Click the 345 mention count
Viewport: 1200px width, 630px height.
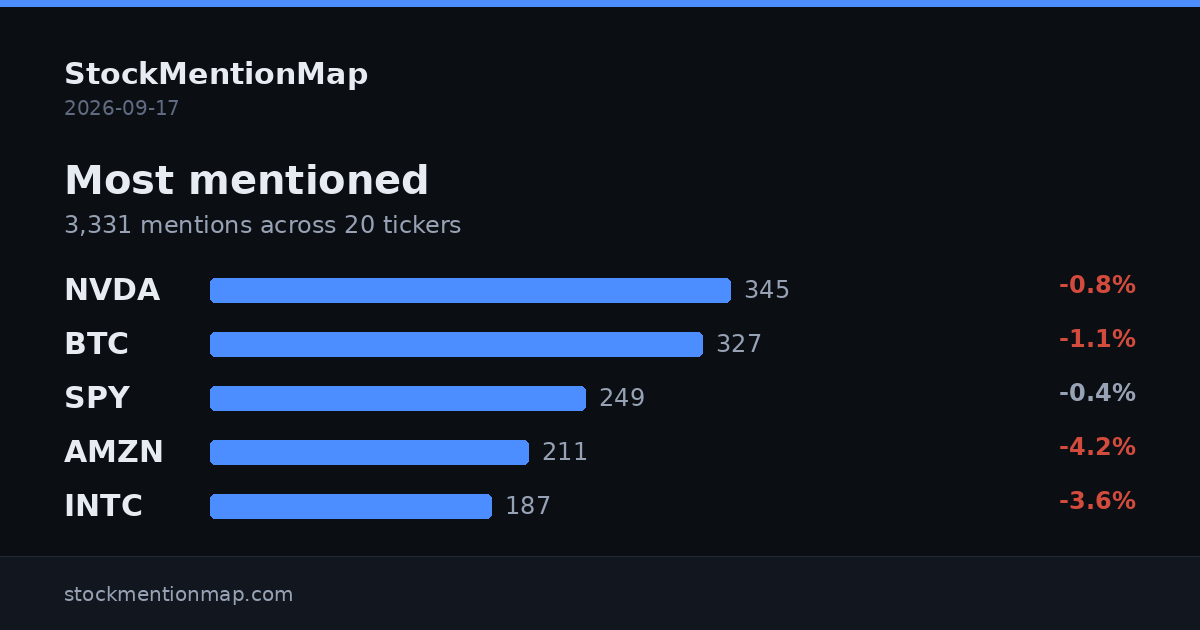[767, 290]
